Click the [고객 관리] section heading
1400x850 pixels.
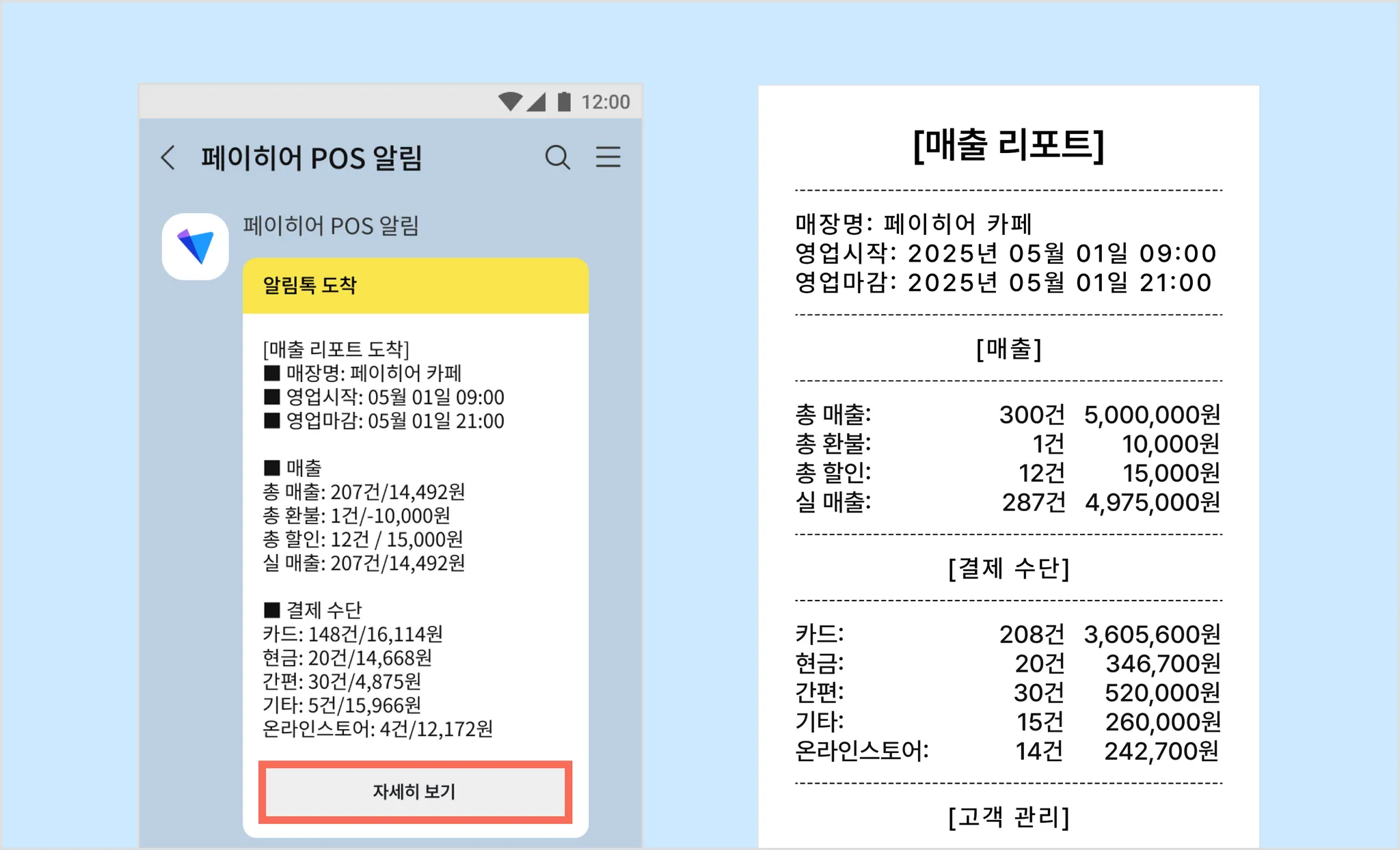tap(1008, 817)
